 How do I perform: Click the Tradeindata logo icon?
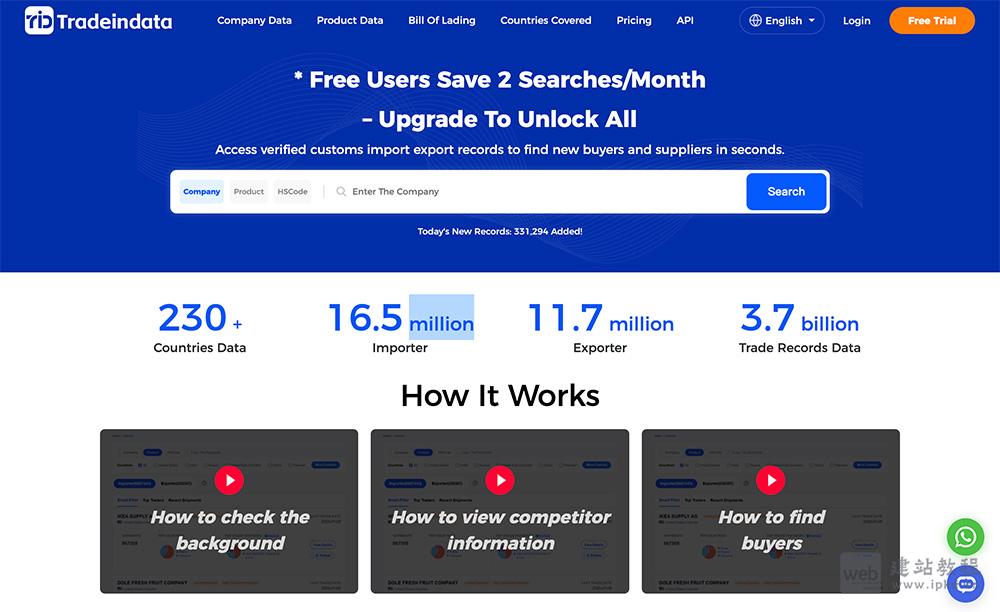click(39, 20)
